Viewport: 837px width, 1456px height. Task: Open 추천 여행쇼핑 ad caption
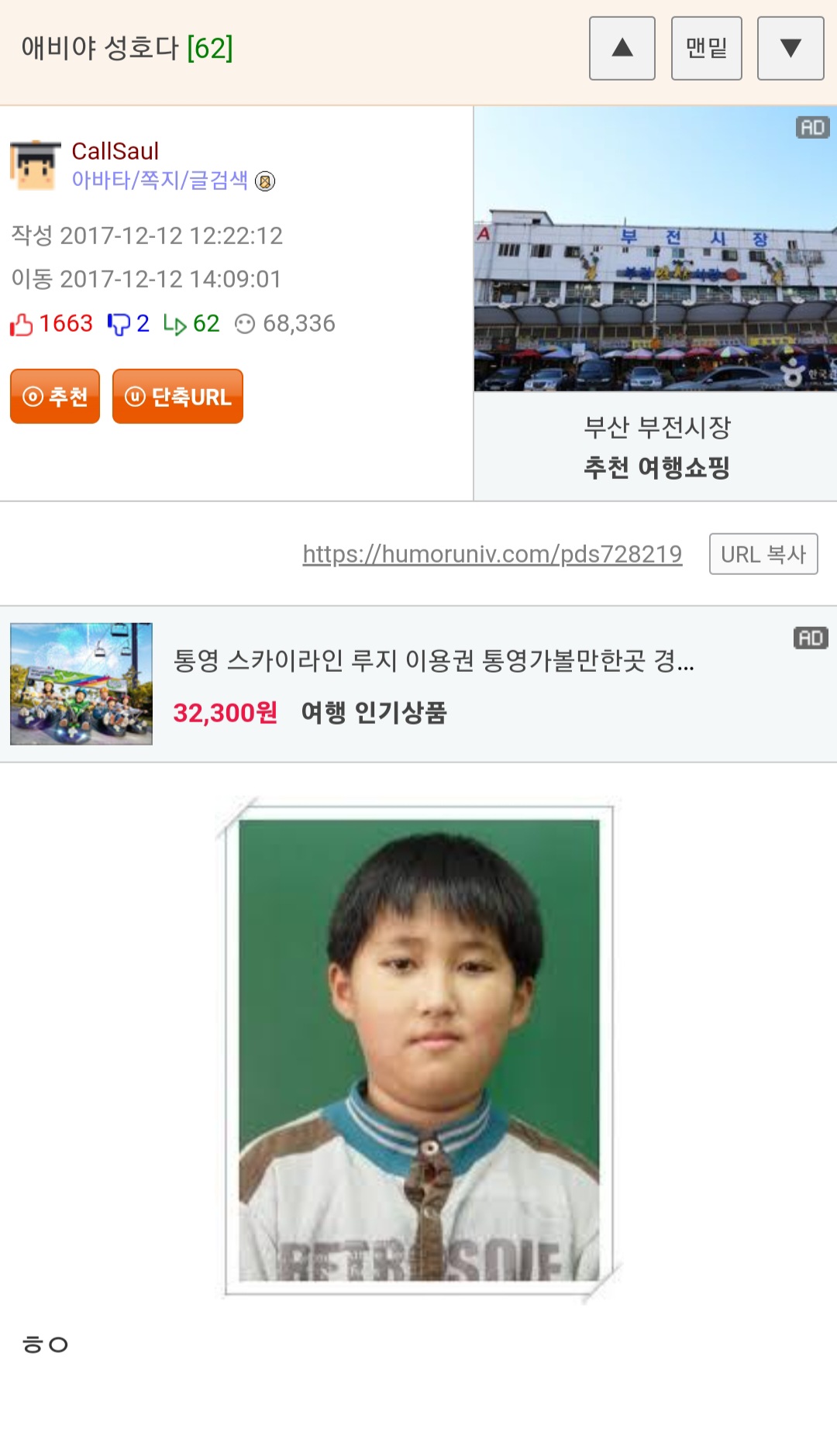(x=657, y=467)
